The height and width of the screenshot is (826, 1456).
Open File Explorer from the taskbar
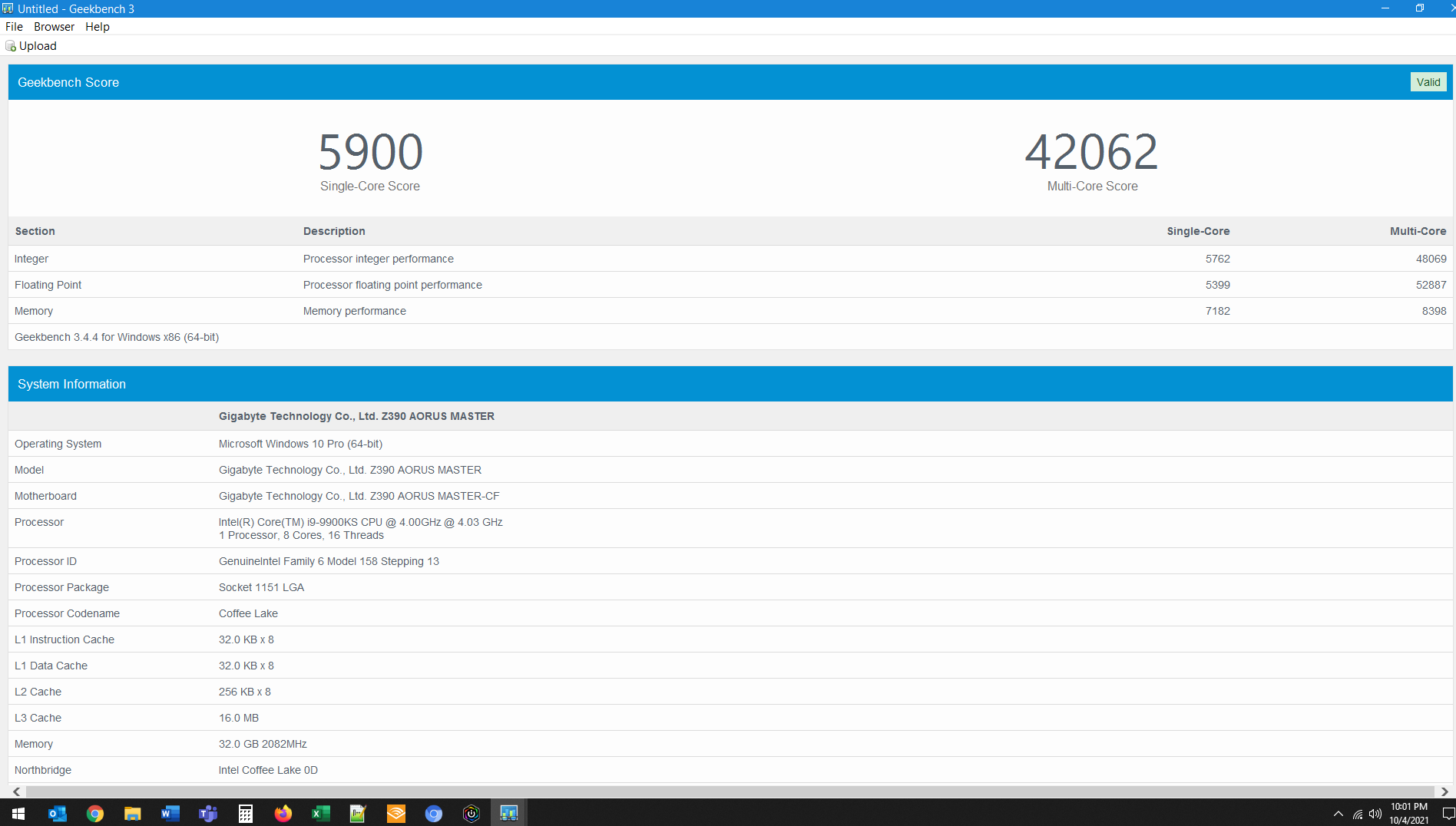[133, 814]
